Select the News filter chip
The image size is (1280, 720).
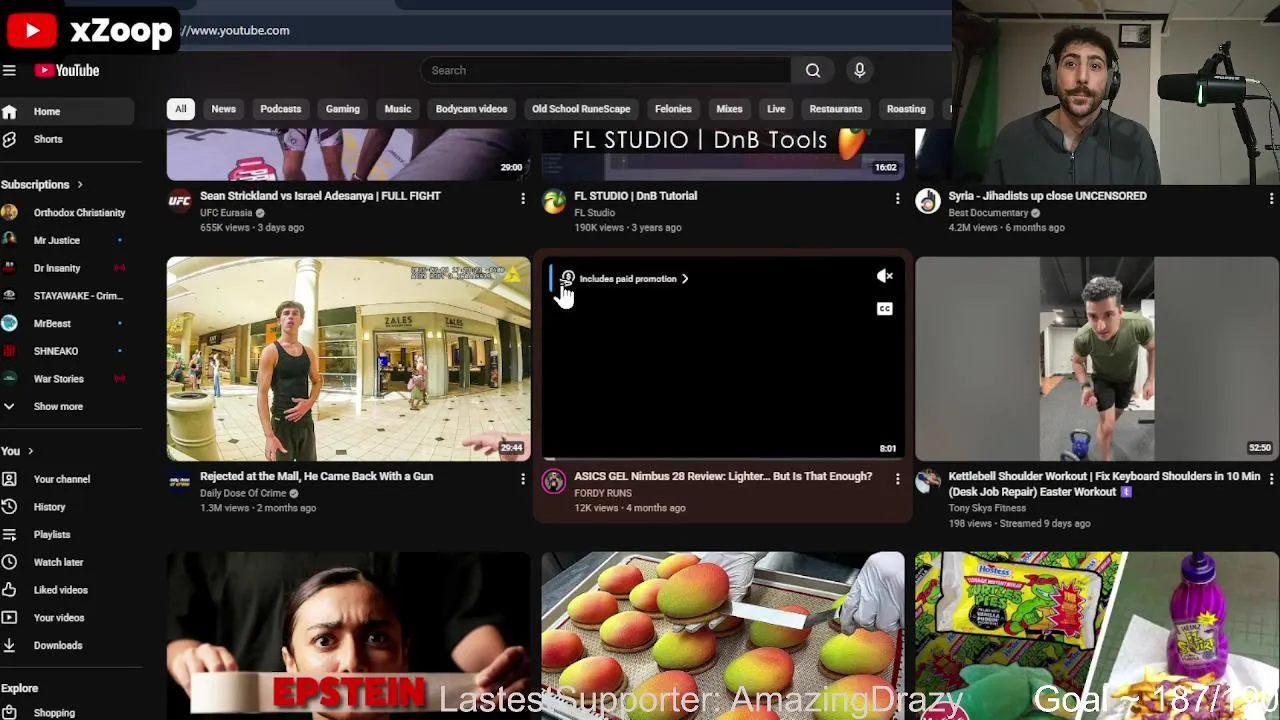(x=223, y=109)
